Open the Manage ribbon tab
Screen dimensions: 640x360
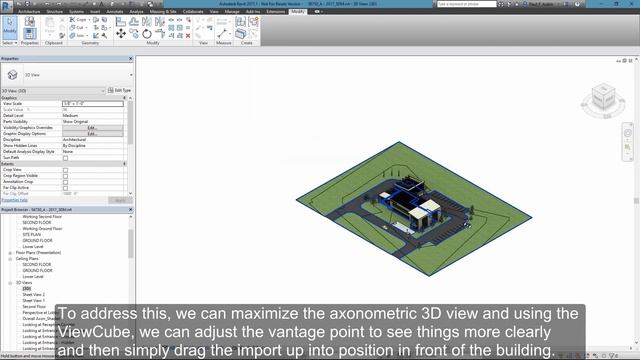click(232, 11)
